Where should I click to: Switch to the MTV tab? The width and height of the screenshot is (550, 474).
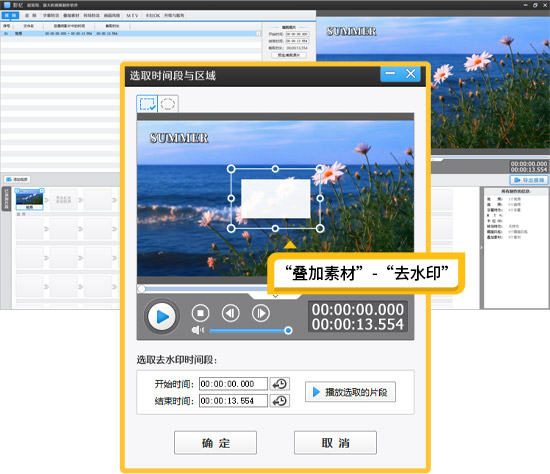click(132, 15)
